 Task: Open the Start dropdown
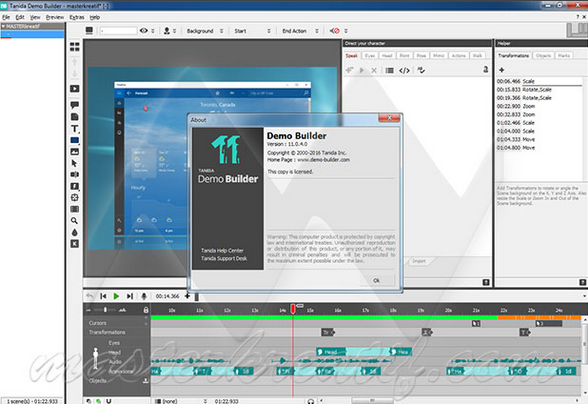point(252,31)
